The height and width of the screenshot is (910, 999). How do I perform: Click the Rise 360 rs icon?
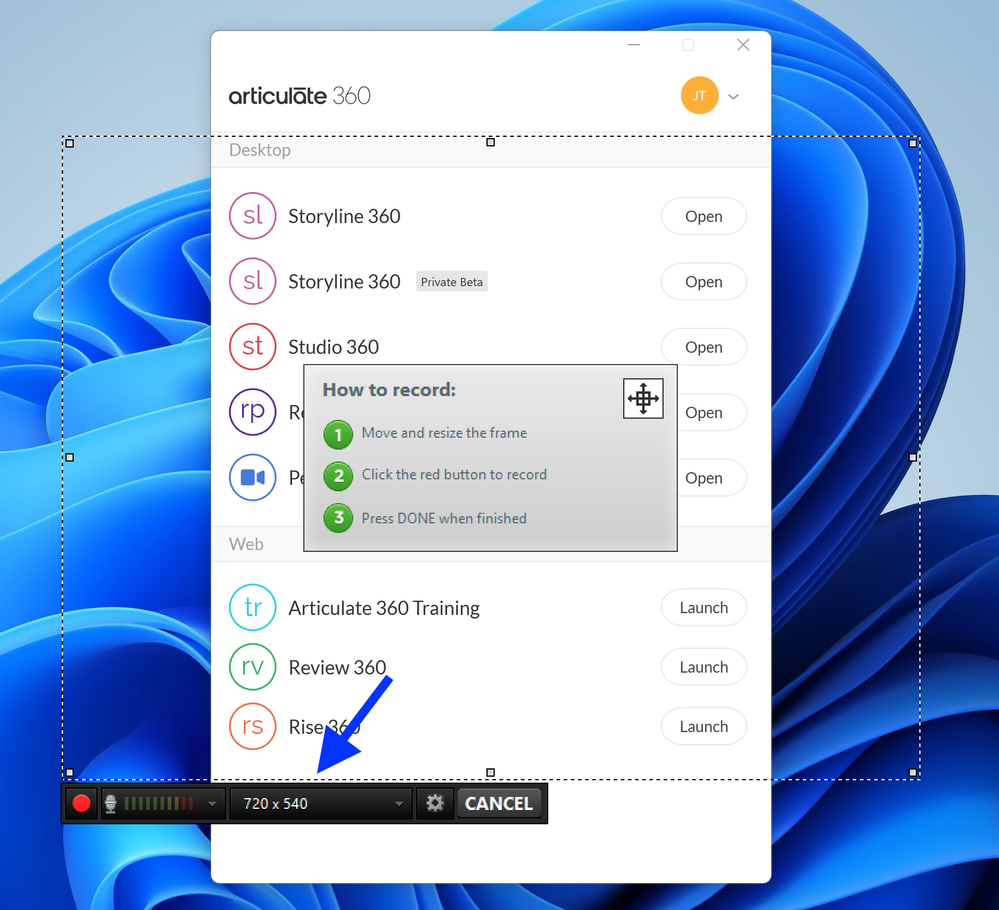tap(252, 726)
